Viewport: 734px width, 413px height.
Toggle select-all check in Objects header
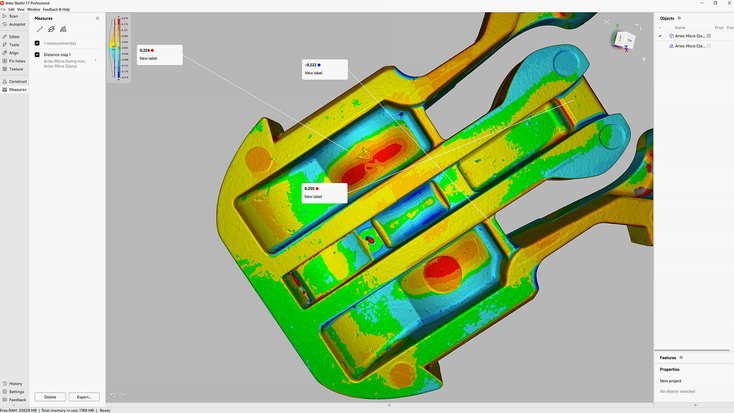pos(661,28)
